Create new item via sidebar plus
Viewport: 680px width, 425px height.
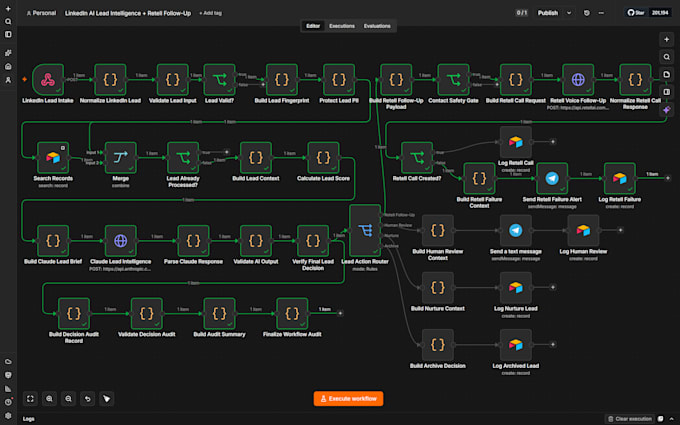pyautogui.click(x=8, y=9)
